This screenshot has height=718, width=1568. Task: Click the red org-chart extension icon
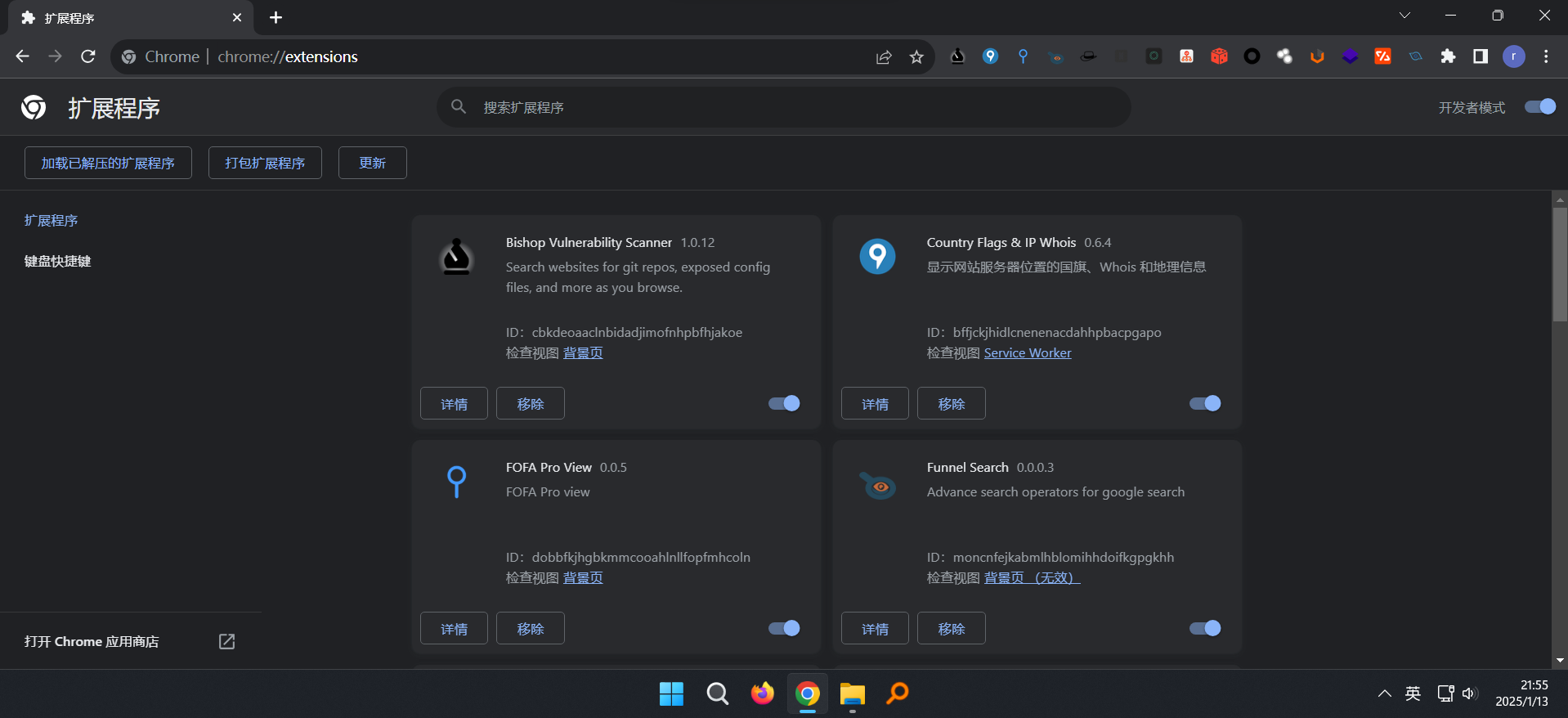tap(1186, 56)
